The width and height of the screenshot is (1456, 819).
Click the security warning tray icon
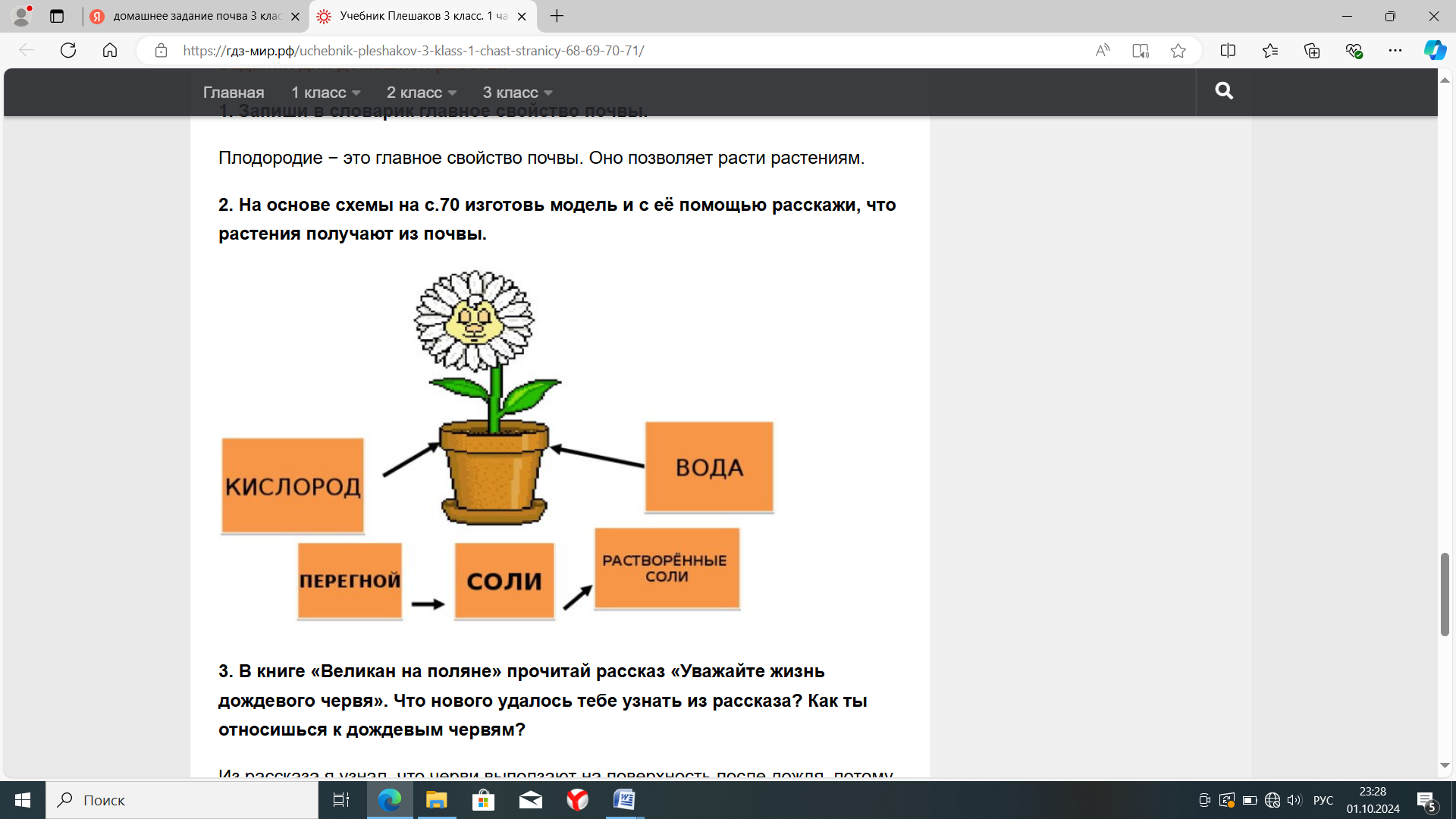coord(1227,800)
